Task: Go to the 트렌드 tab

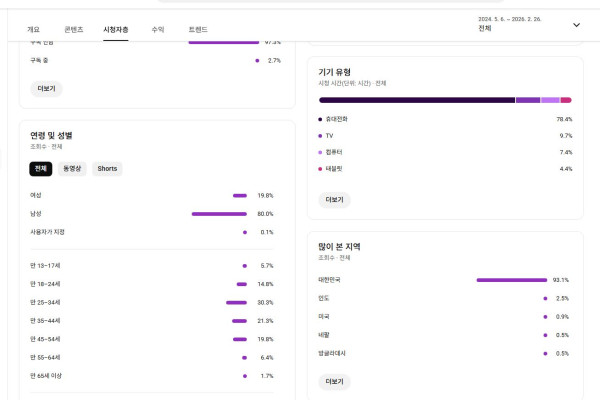Action: 198,29
